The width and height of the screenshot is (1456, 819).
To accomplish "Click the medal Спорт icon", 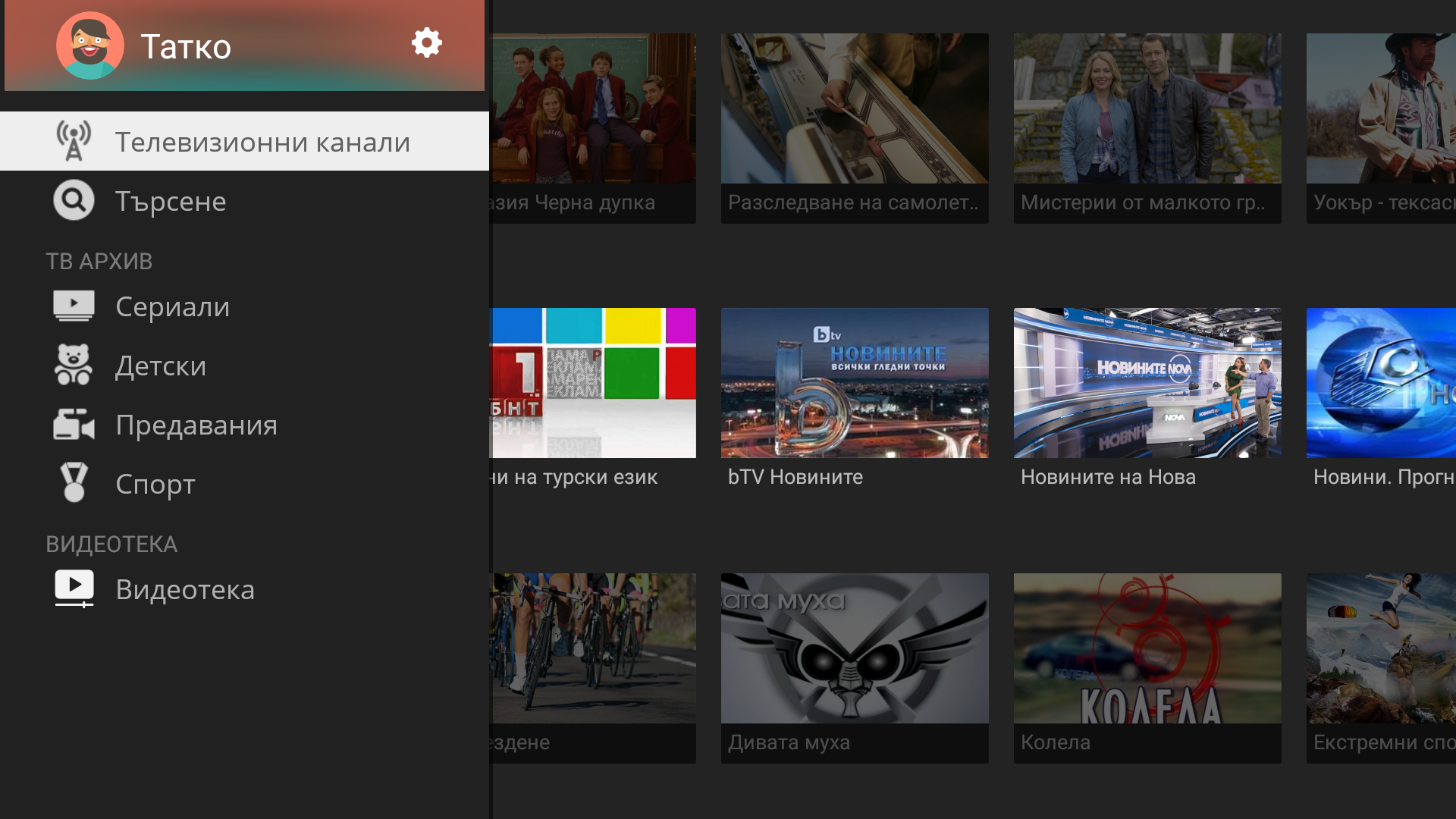I will [x=74, y=483].
